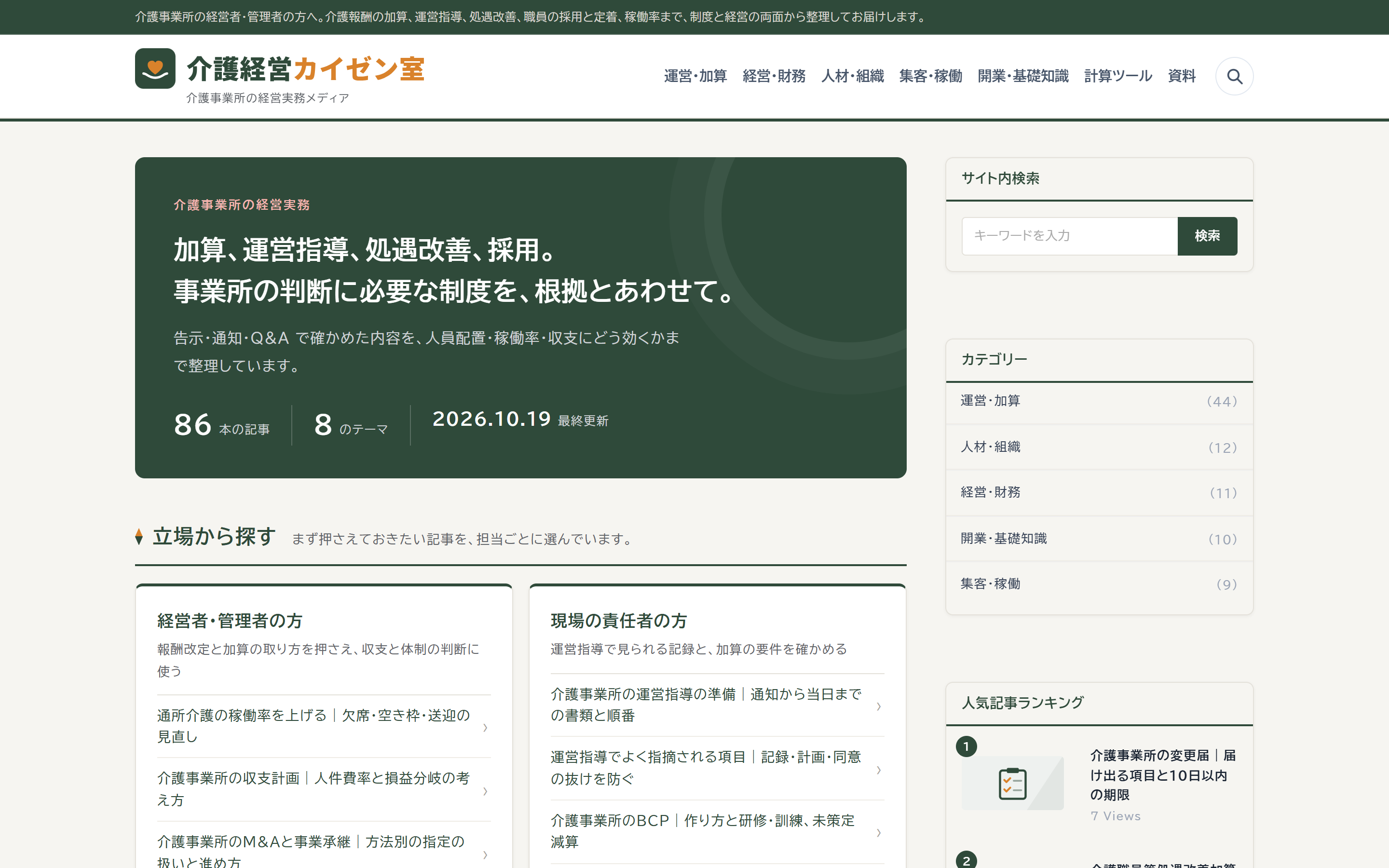Viewport: 1389px width, 868px height.
Task: Open the 人材・組織 navigation menu item
Action: 852,76
